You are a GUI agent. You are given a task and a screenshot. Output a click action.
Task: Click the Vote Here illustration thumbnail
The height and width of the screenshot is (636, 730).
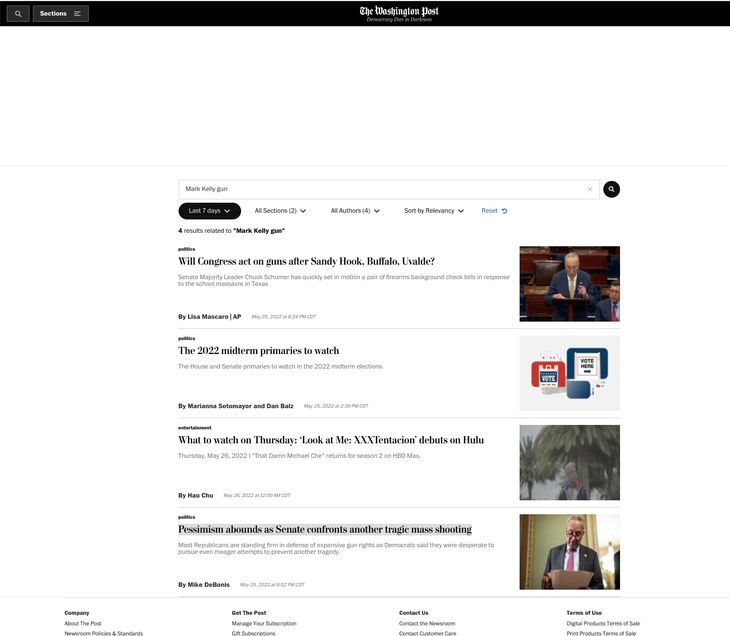(x=569, y=373)
